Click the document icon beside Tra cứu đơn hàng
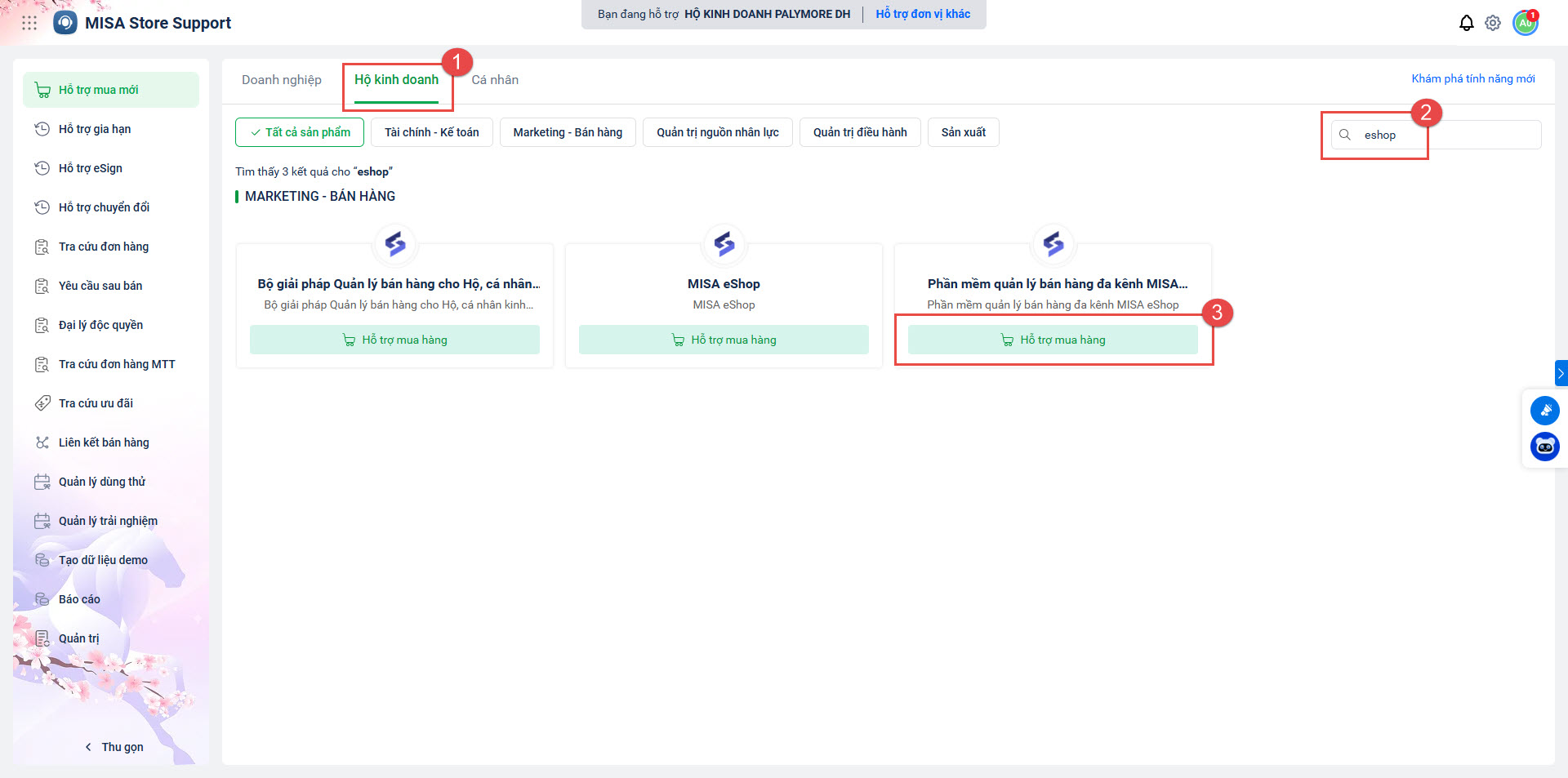The image size is (1568, 778). (42, 247)
